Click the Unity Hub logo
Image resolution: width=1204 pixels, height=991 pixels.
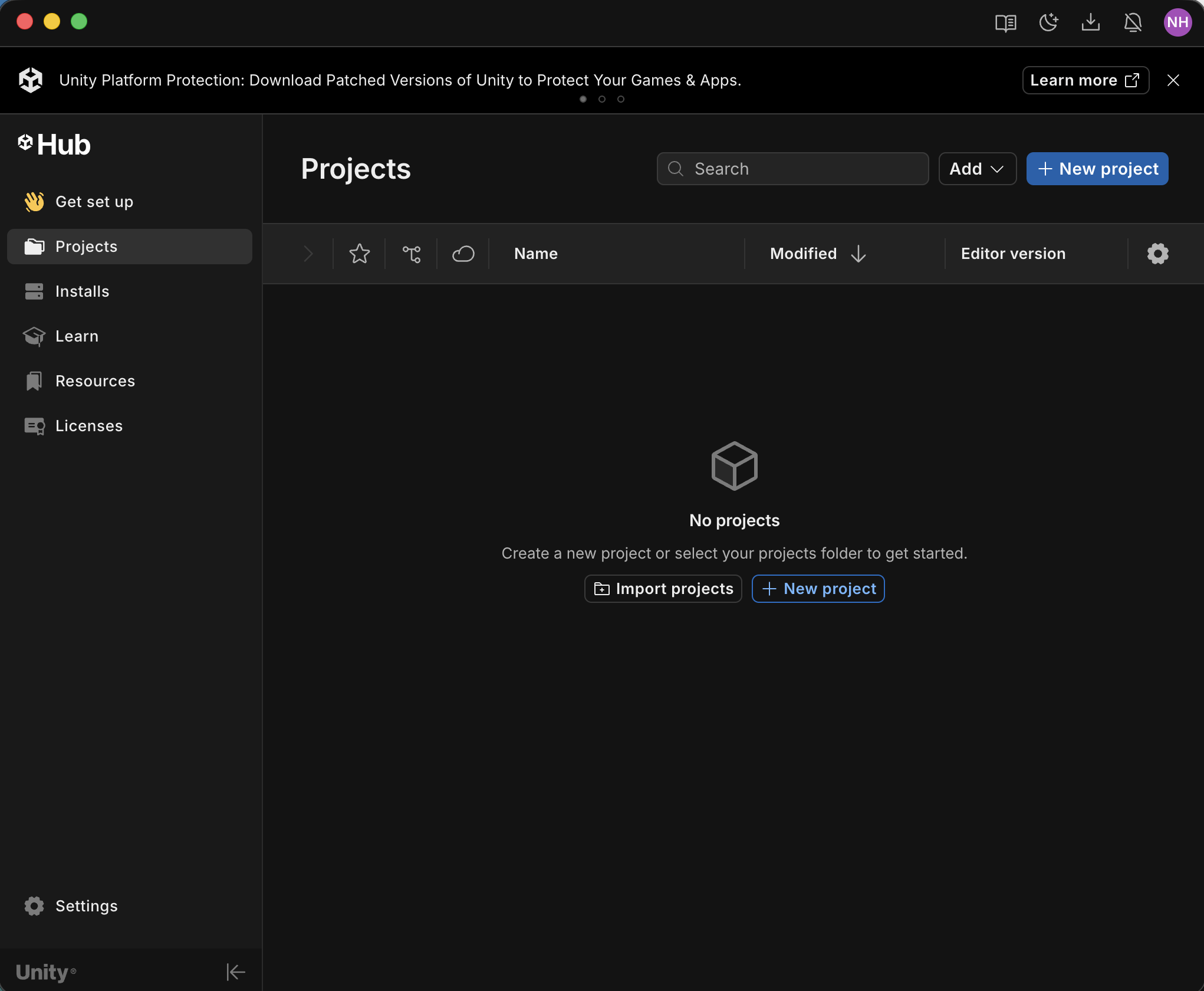click(54, 145)
